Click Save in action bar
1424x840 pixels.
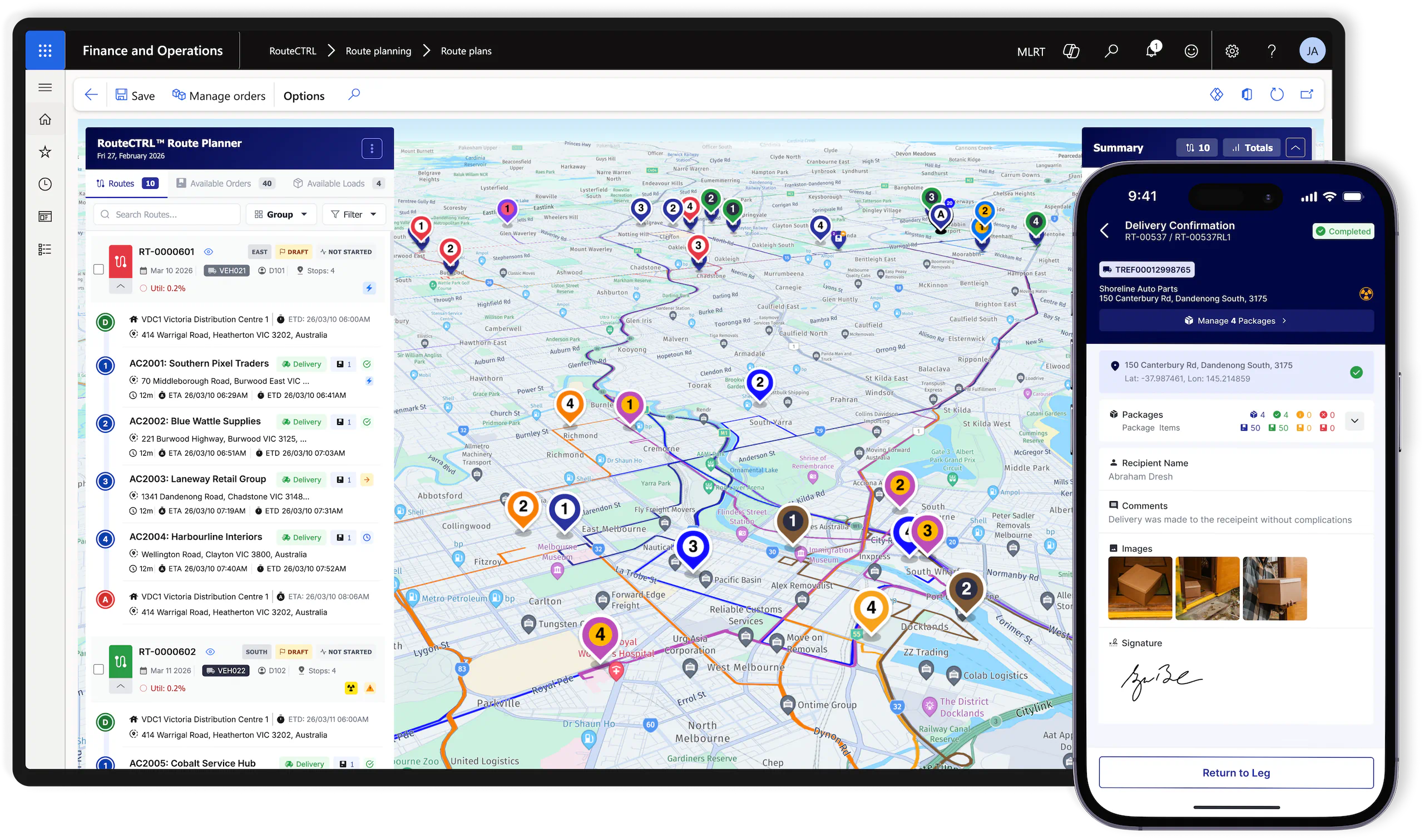[135, 95]
